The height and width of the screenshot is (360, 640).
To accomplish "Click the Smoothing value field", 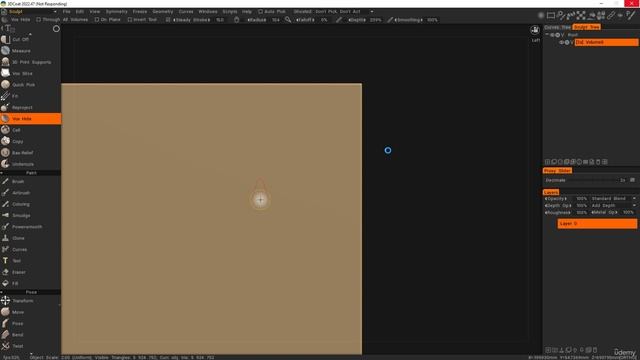I will (432, 20).
